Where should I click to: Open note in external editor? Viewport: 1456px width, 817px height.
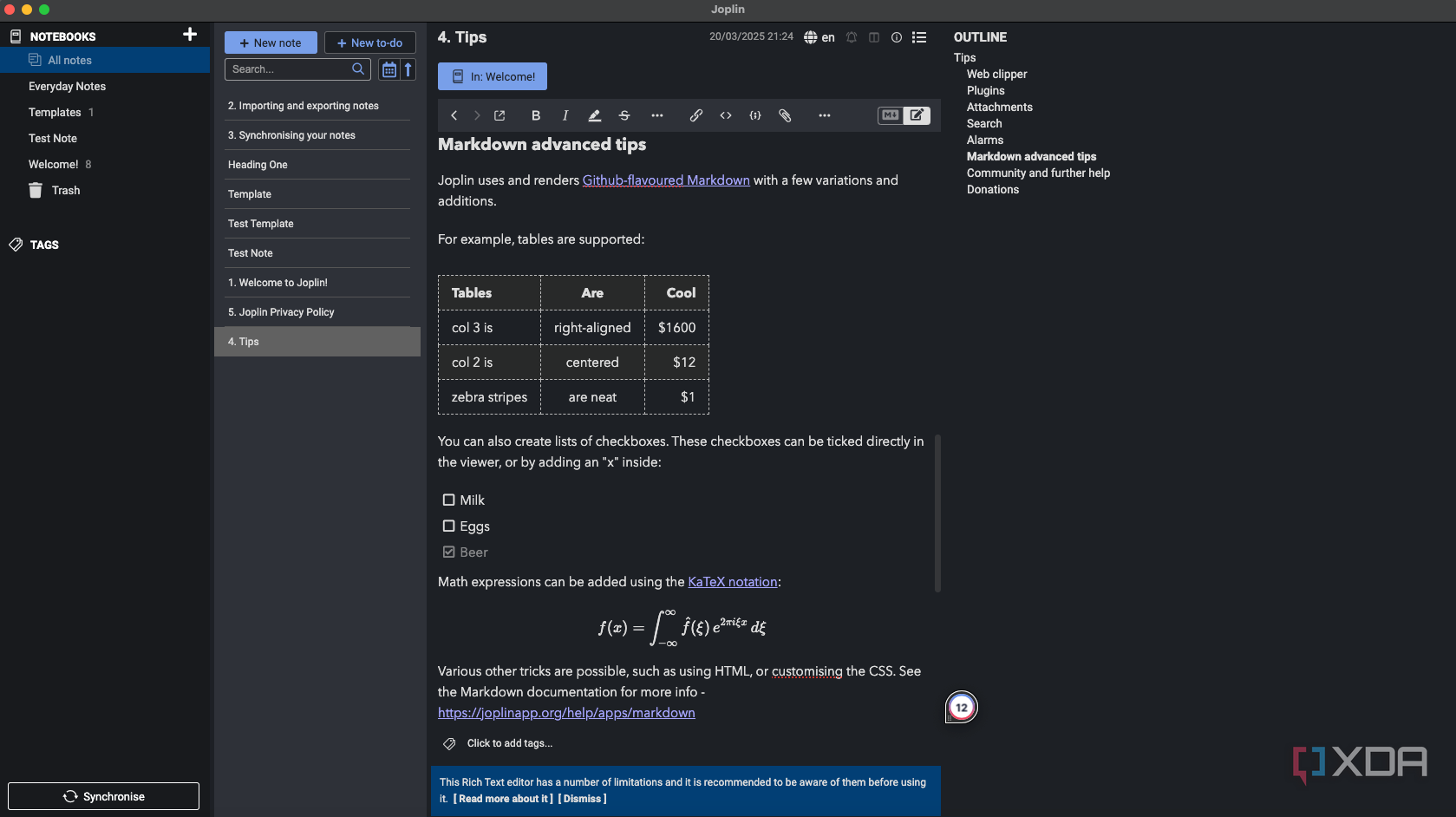tap(499, 115)
